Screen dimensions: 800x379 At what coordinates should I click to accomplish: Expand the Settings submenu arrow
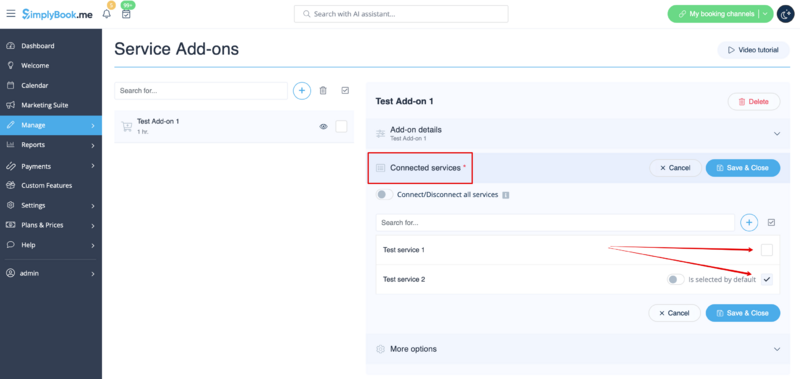coord(93,206)
